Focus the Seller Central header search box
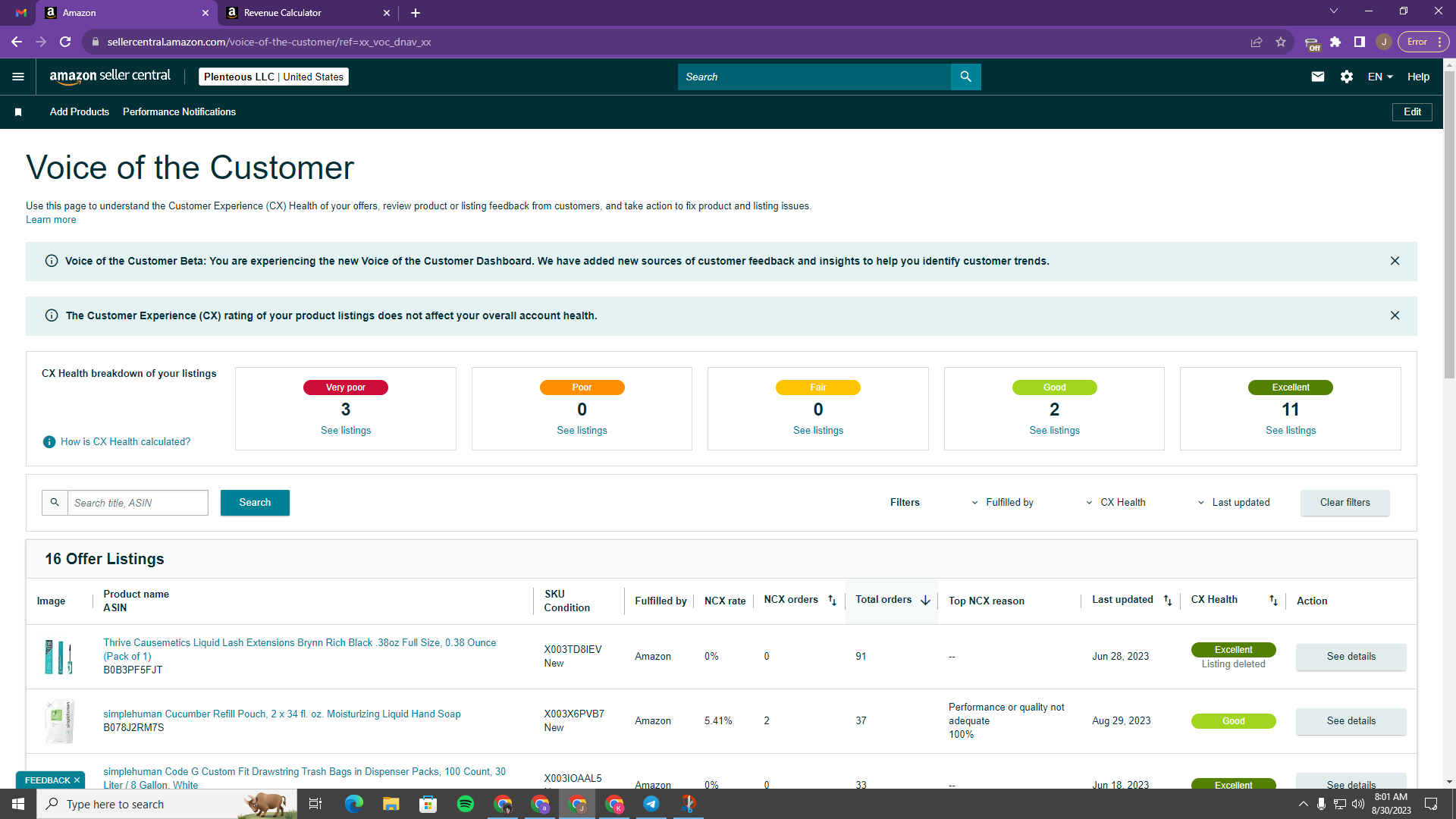This screenshot has width=1456, height=819. coord(814,77)
